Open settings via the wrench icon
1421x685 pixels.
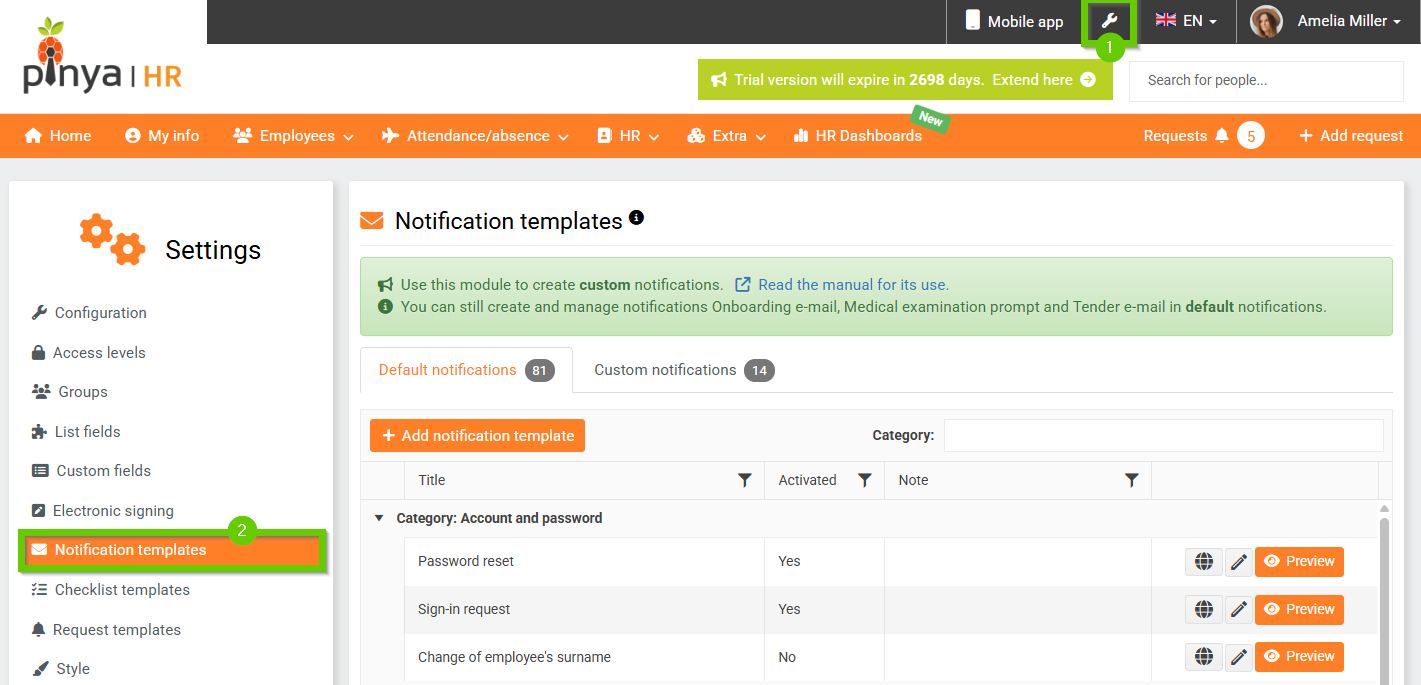coord(1108,21)
